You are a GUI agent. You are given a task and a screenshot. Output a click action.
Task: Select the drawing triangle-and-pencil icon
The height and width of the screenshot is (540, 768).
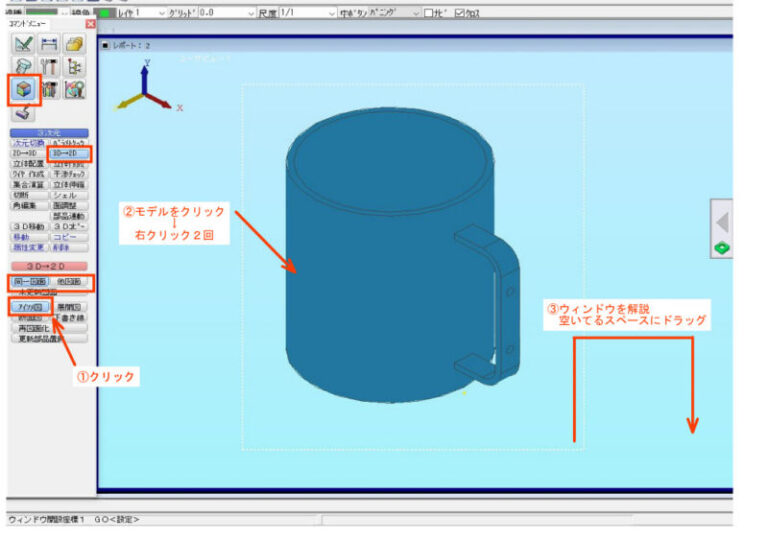[24, 44]
